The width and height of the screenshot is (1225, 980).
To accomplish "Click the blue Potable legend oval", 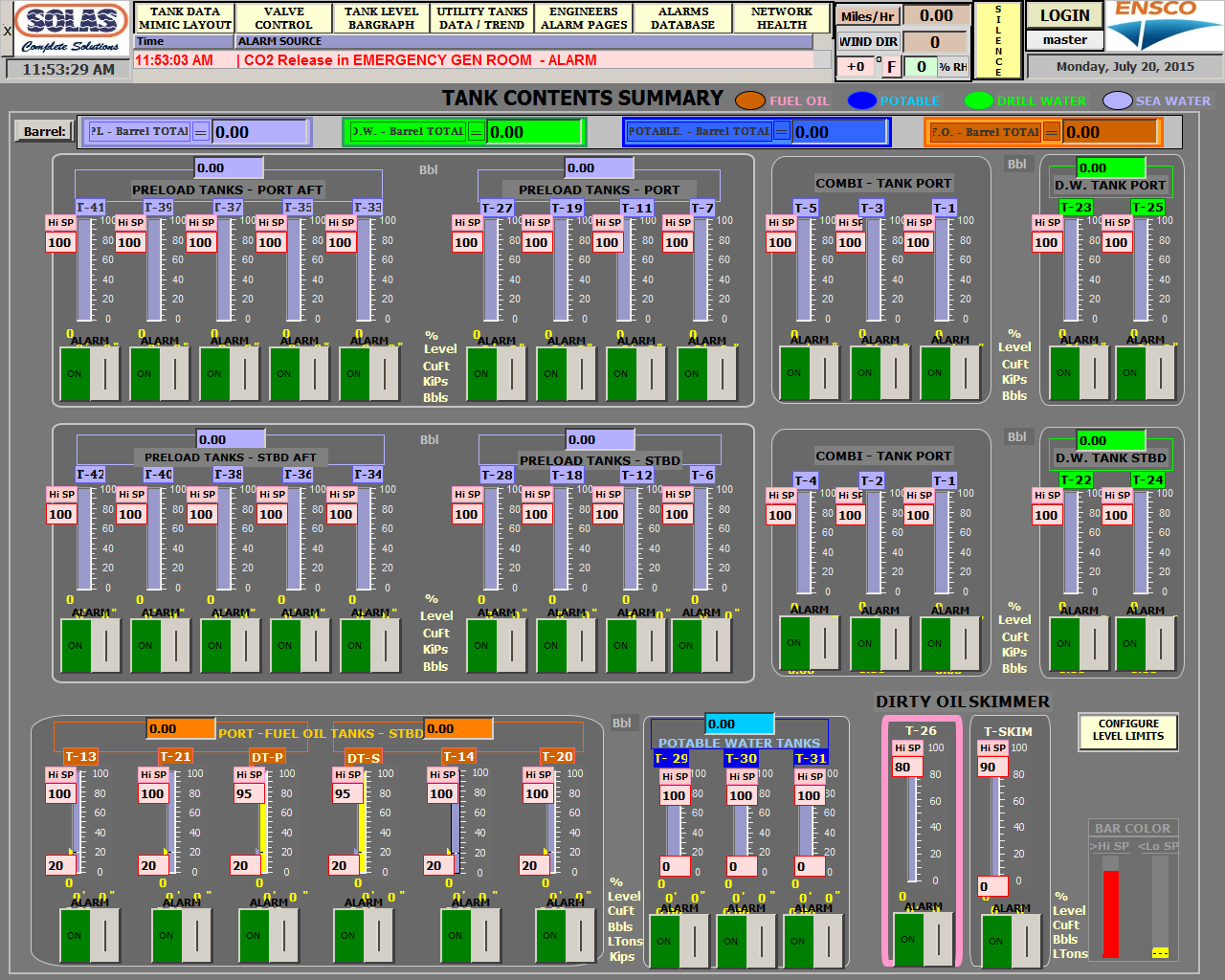I will pos(861,100).
